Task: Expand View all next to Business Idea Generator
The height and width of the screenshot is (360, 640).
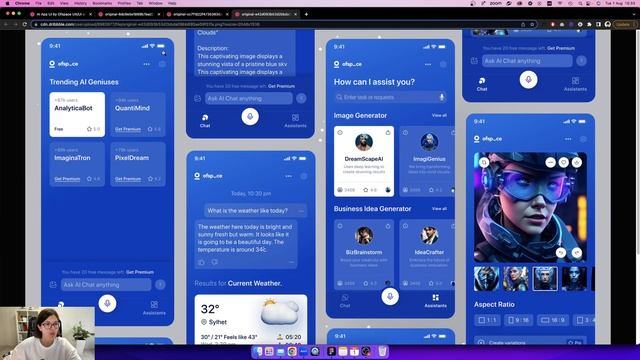Action: (439, 209)
